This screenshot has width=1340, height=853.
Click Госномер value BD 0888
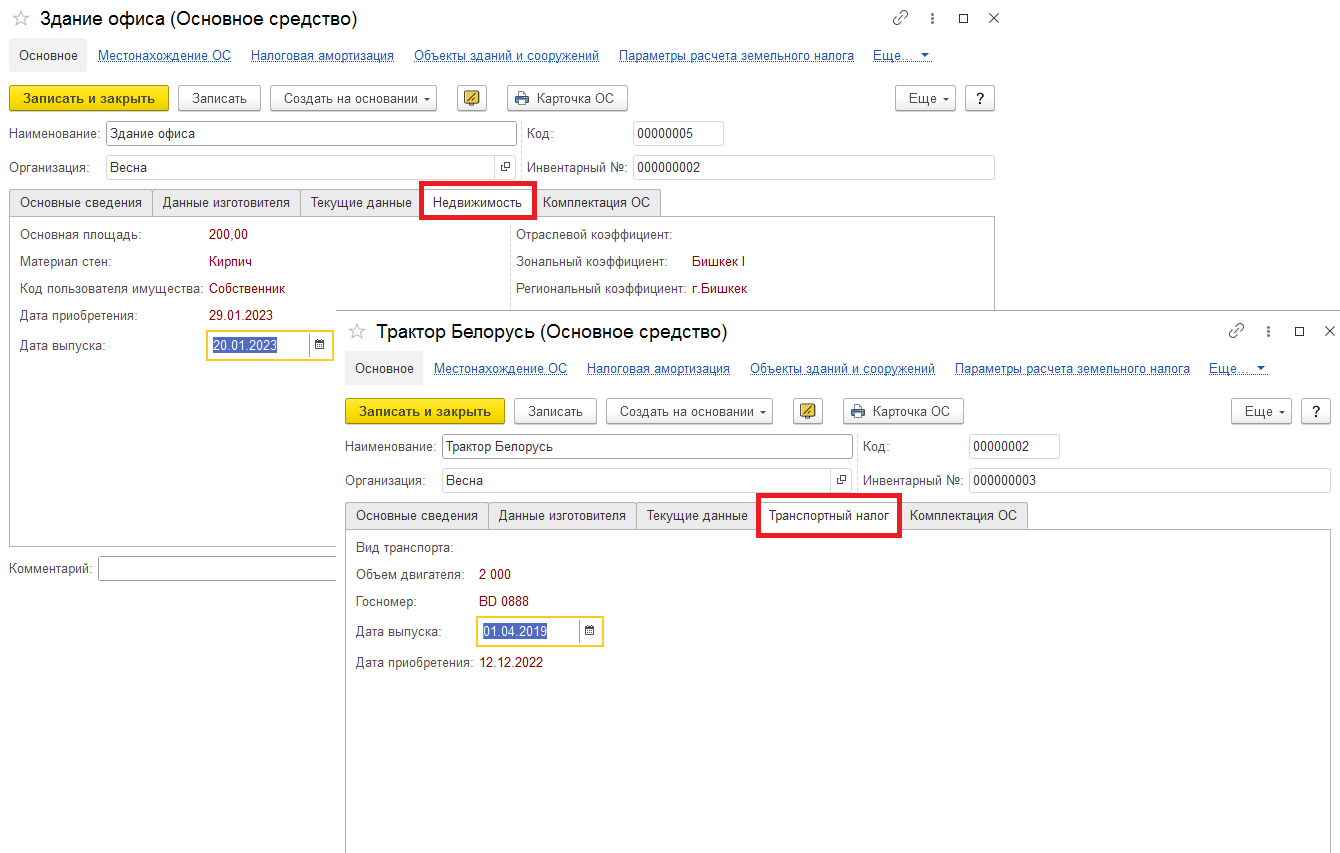(504, 601)
